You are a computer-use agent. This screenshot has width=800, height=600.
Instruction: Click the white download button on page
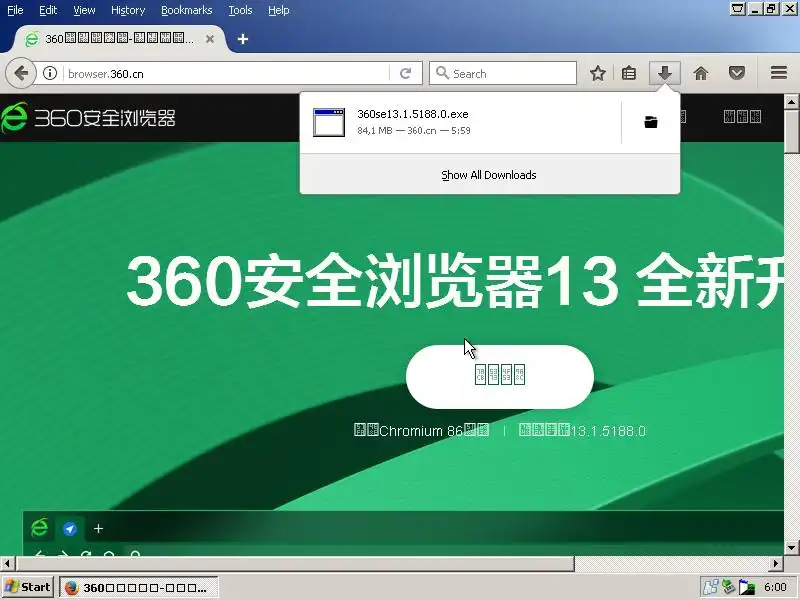click(499, 377)
